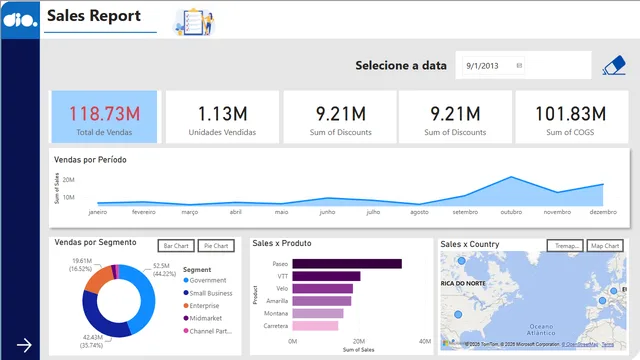Click the Sales Report title
Viewport: 640px width, 360px height.
pos(93,16)
